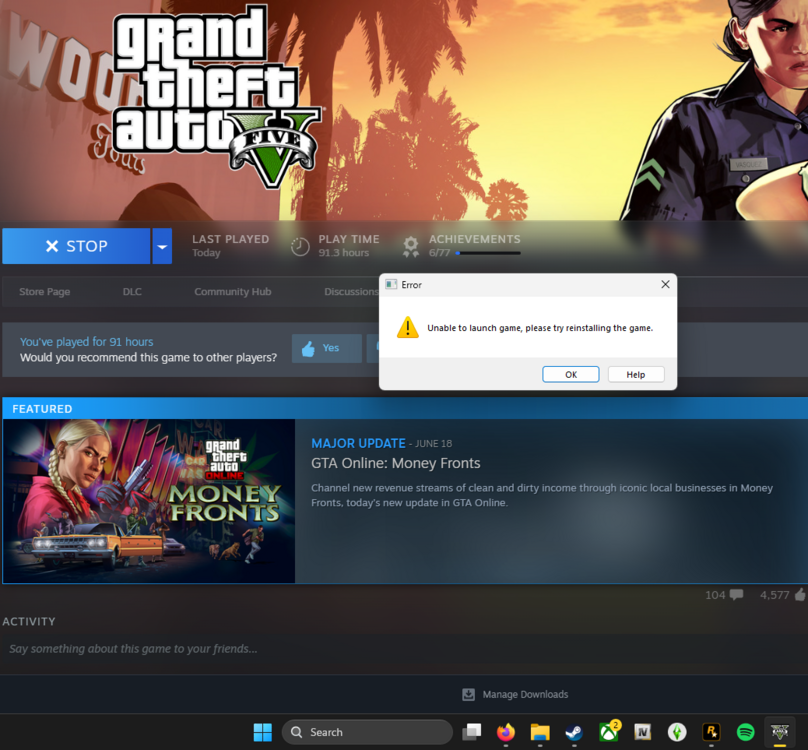
Task: Click the warning triangle in the error dialog
Action: click(408, 327)
